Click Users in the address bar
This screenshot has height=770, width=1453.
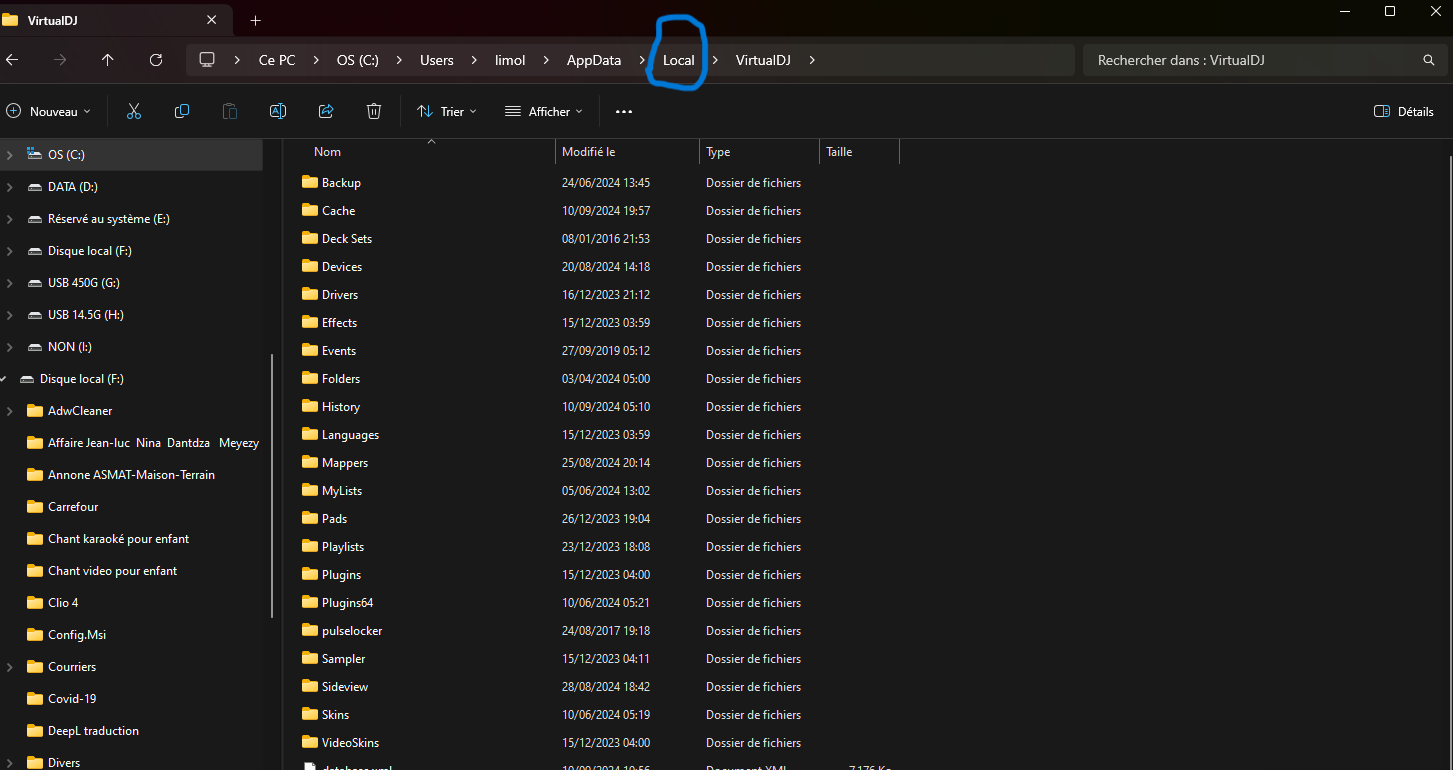click(x=436, y=60)
